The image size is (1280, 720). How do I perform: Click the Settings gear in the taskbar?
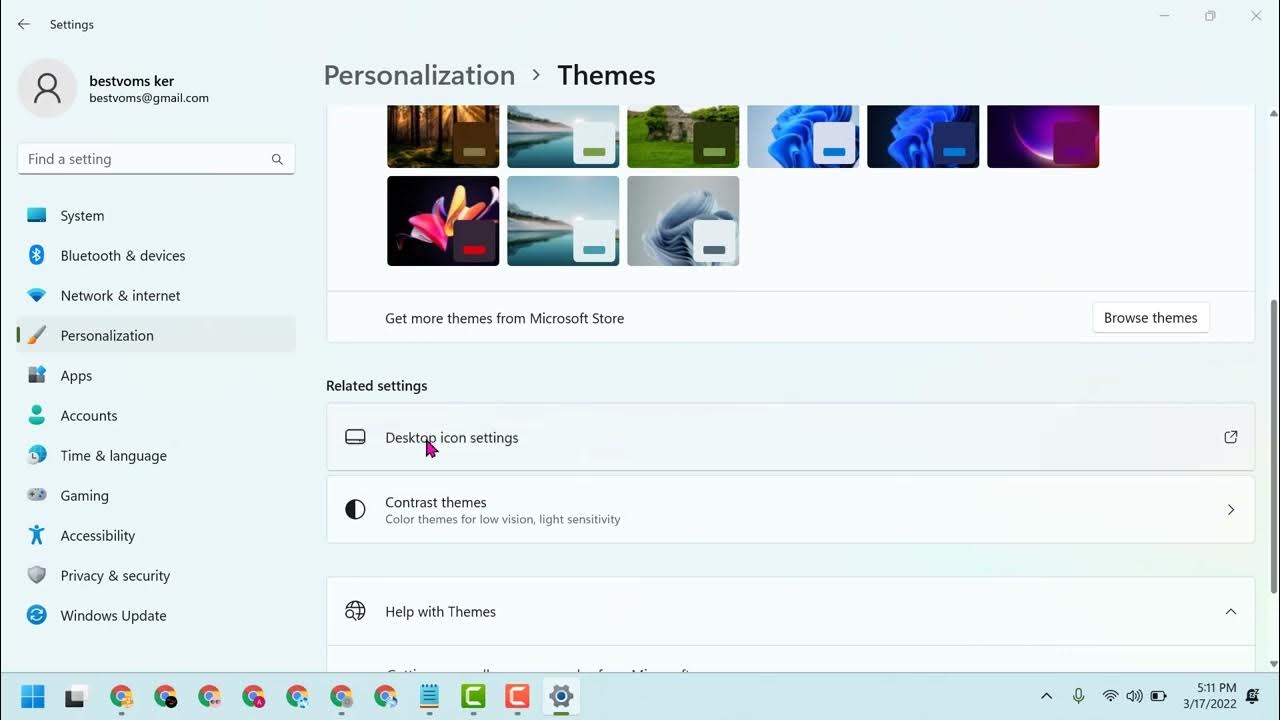[x=561, y=697]
